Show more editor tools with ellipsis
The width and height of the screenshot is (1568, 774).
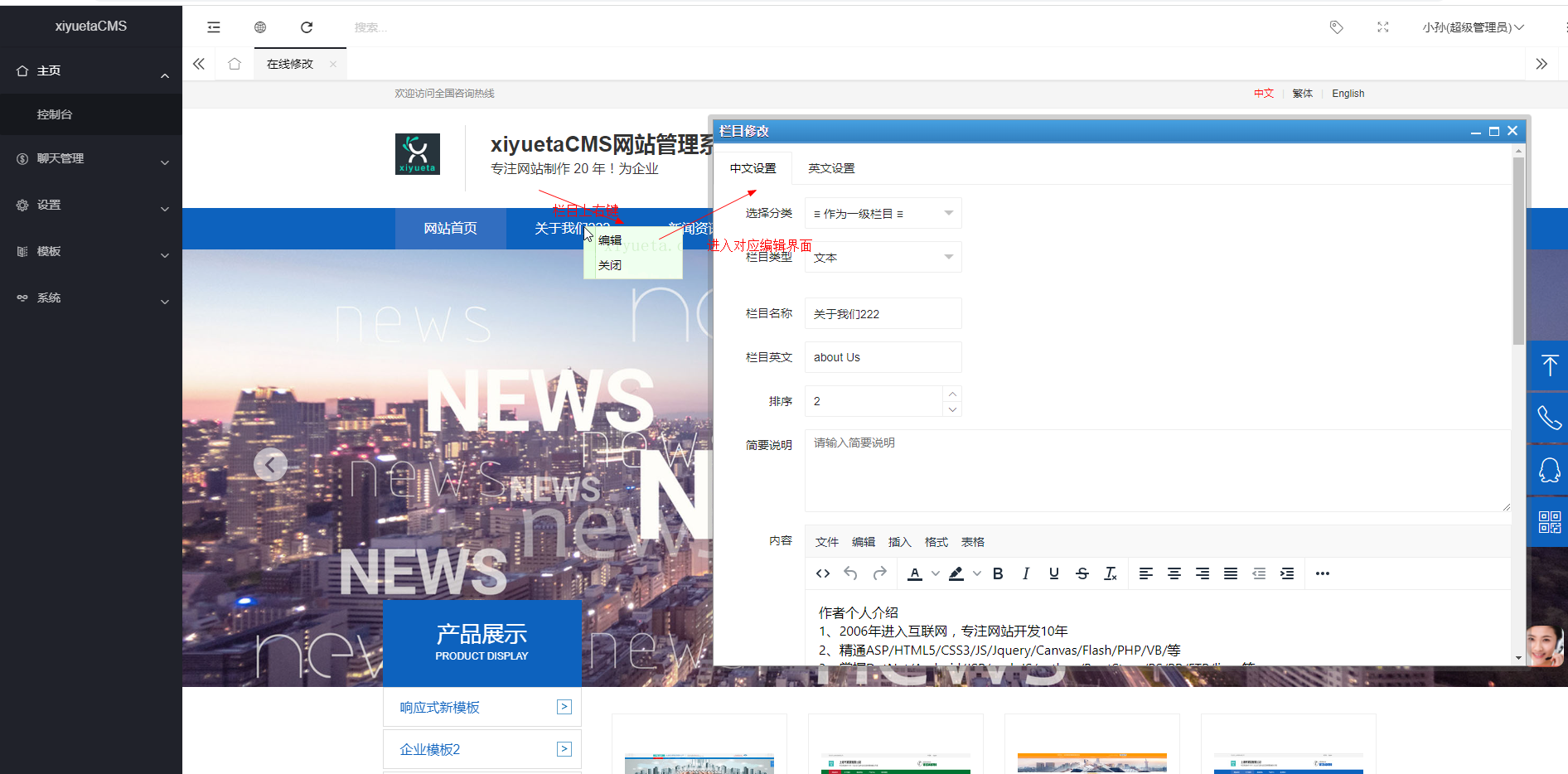1323,573
